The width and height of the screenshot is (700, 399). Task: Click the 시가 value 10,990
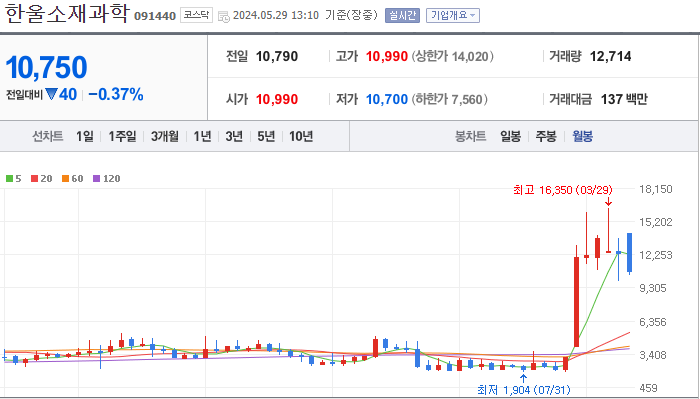click(x=277, y=99)
